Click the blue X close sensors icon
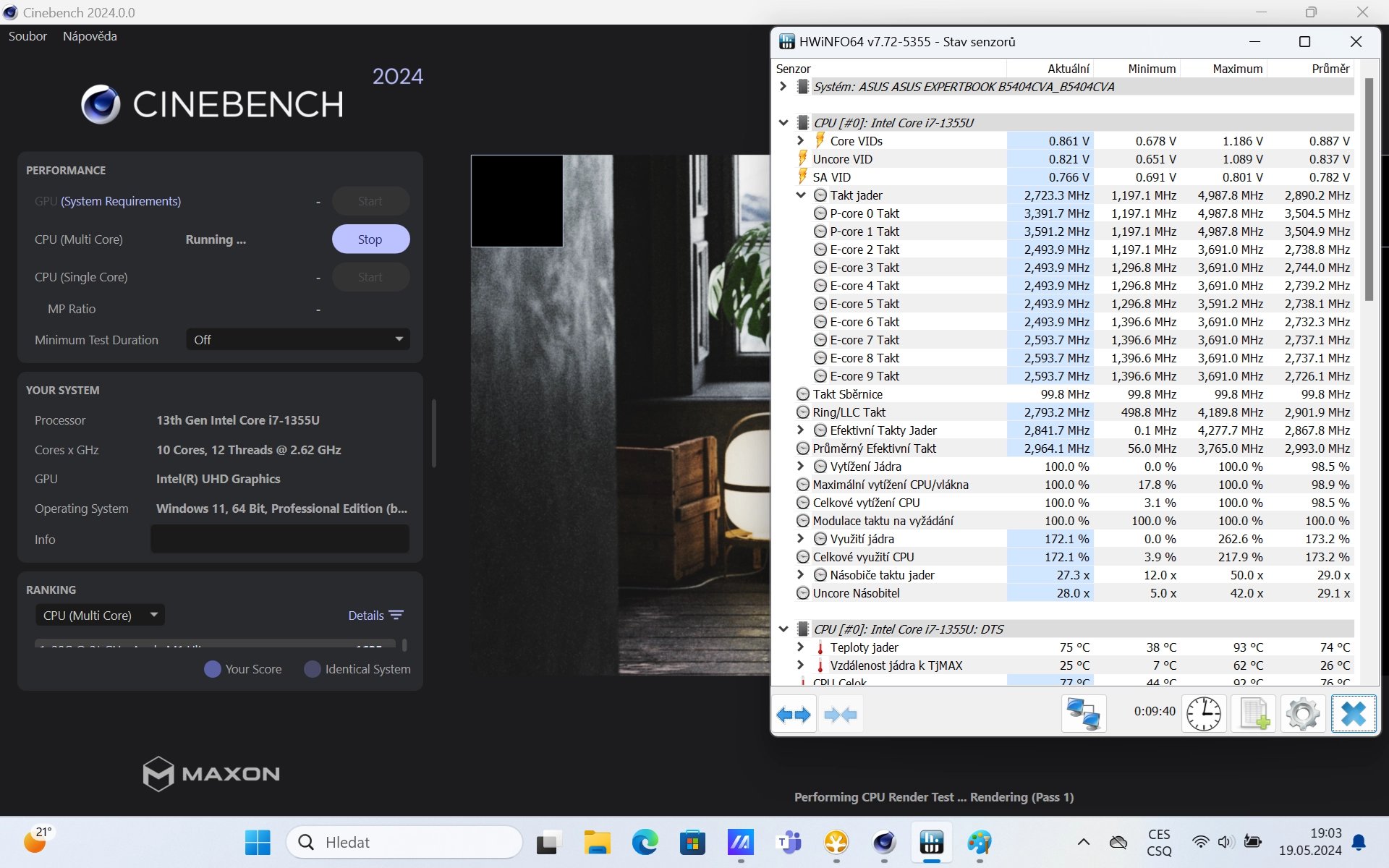The height and width of the screenshot is (868, 1389). click(1353, 714)
